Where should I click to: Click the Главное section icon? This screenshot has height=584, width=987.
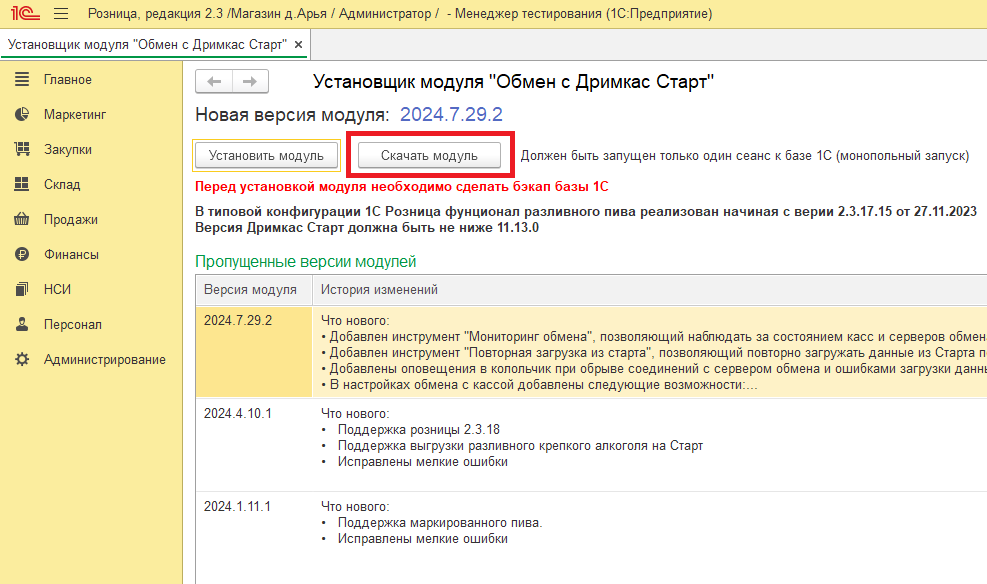[x=22, y=80]
